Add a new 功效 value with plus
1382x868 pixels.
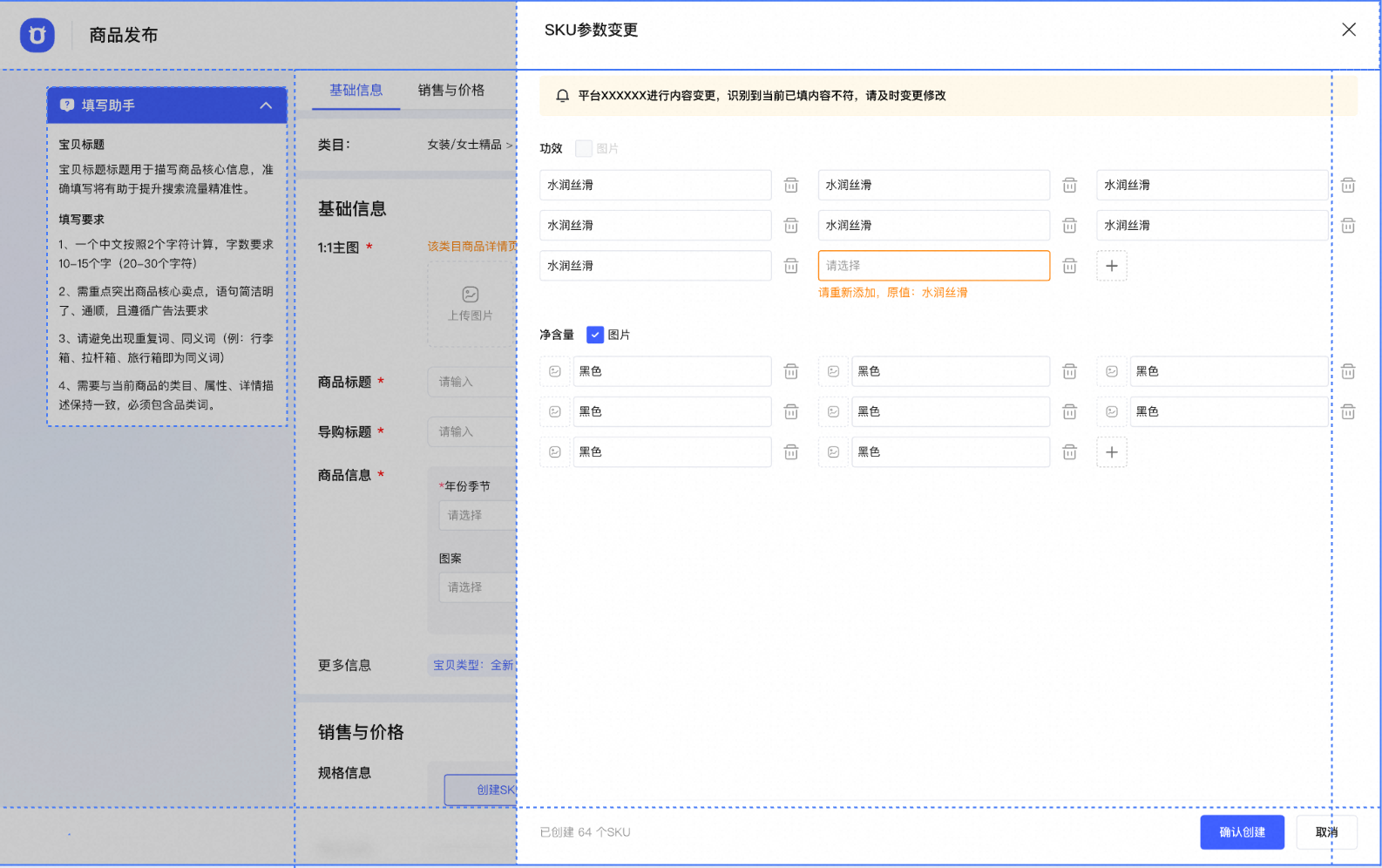coord(1112,266)
